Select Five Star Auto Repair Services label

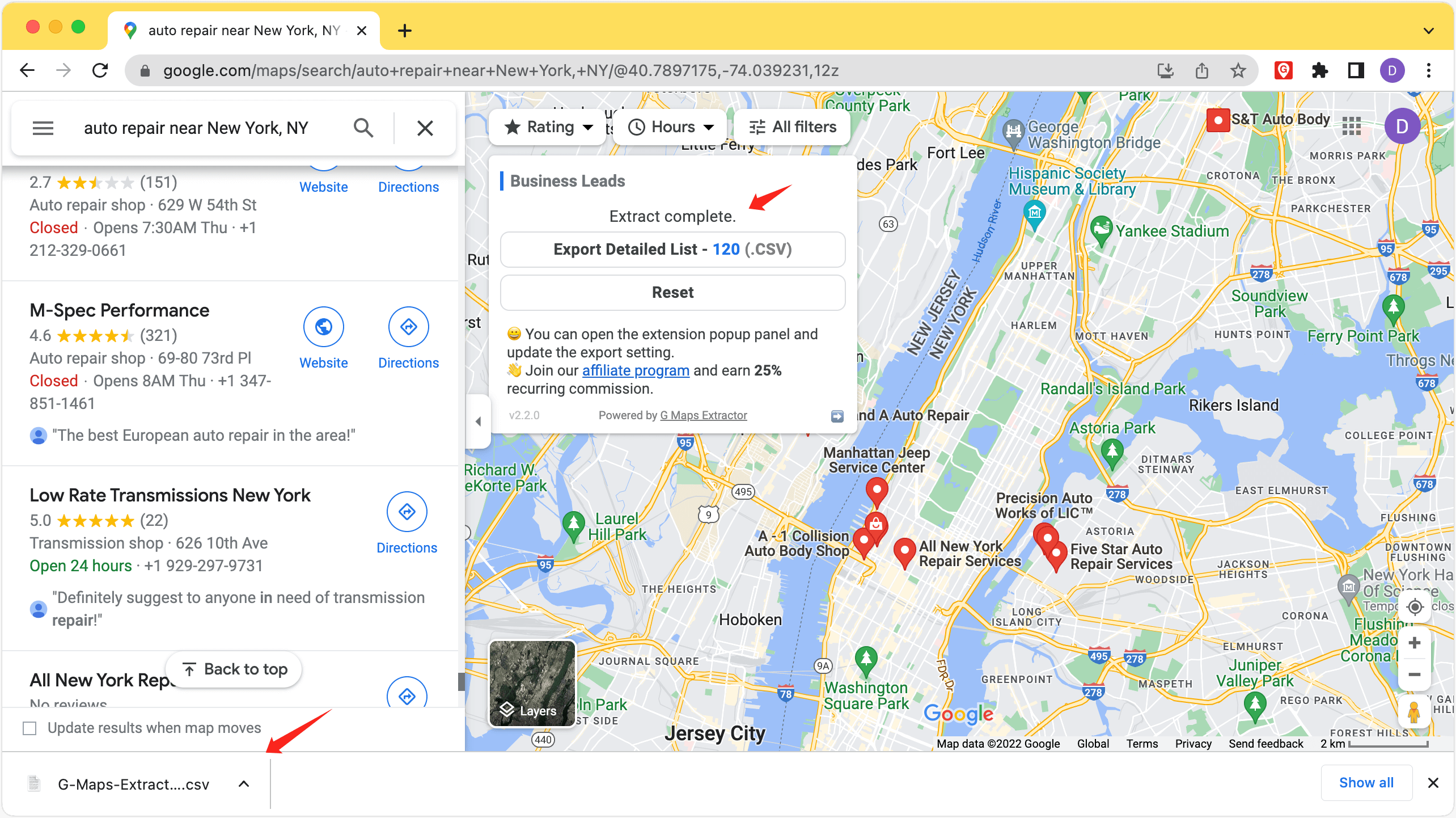point(1121,556)
